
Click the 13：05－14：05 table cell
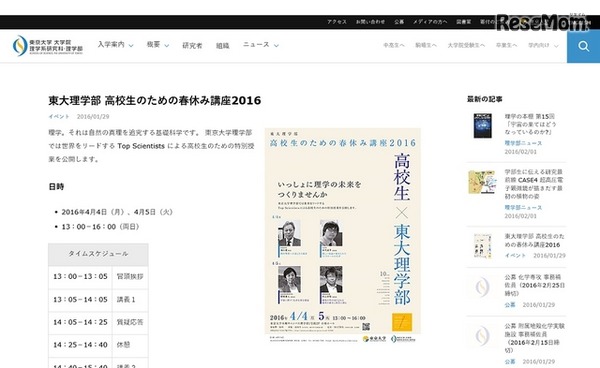[x=80, y=300]
